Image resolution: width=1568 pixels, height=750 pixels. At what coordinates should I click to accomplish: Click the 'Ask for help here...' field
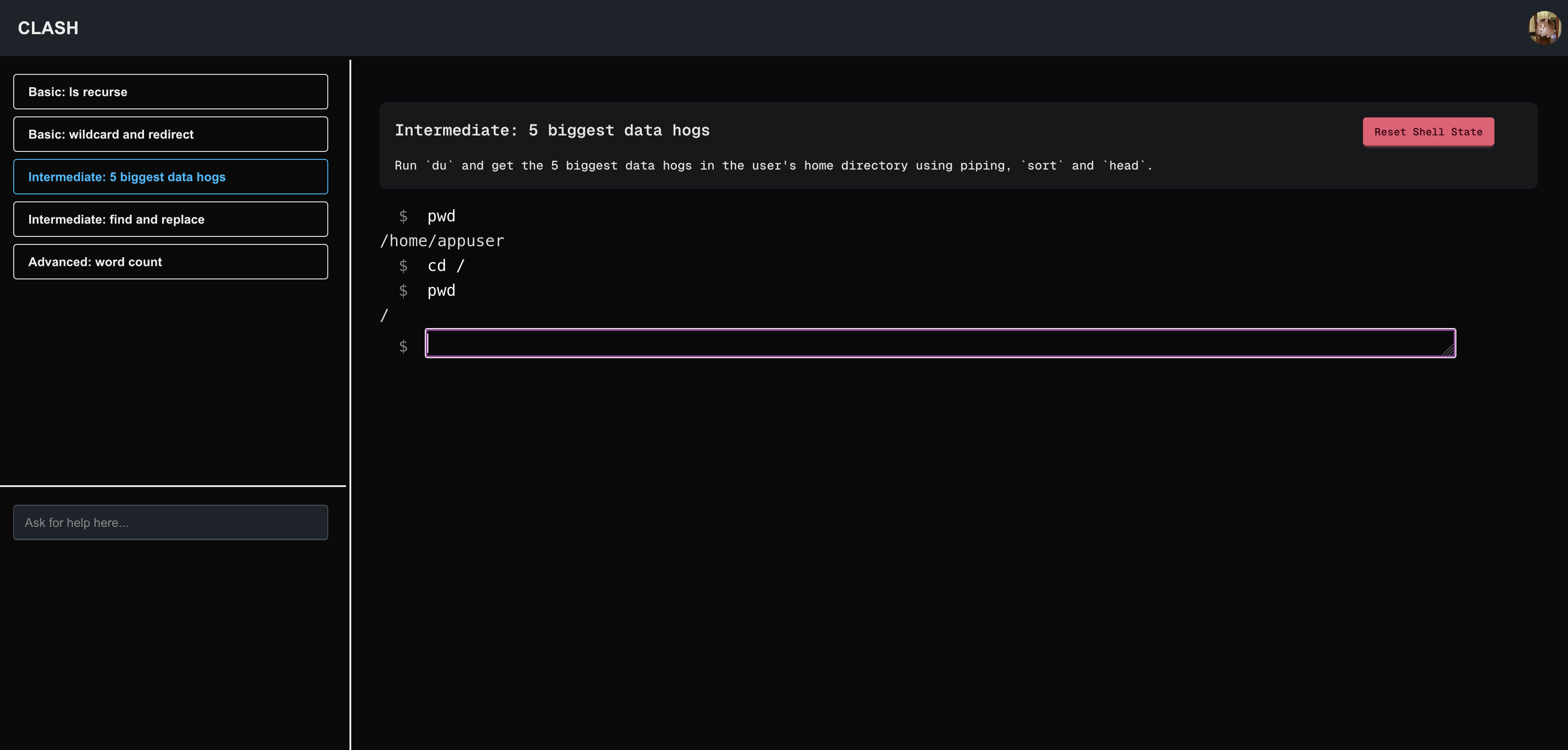(171, 522)
